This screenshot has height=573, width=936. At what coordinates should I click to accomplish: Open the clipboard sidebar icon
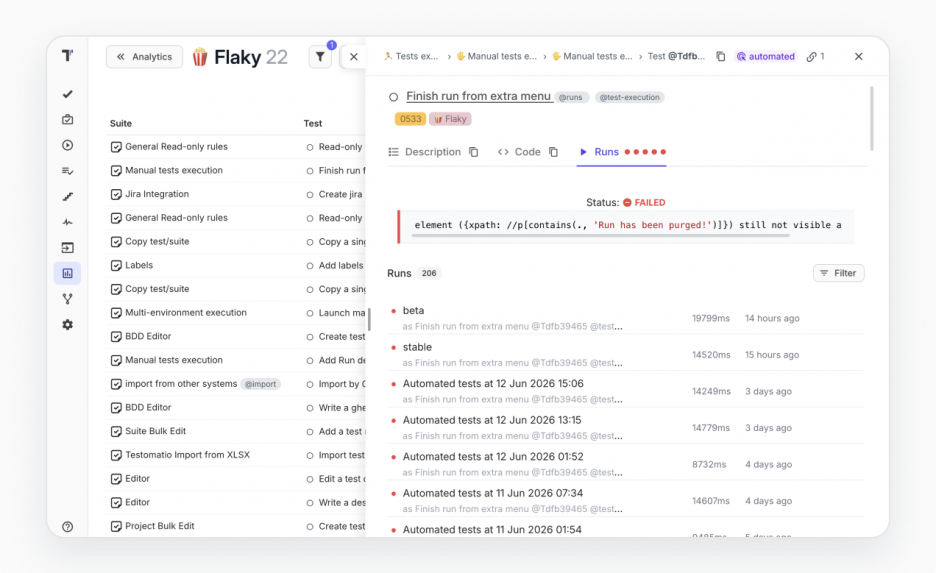pyautogui.click(x=67, y=119)
